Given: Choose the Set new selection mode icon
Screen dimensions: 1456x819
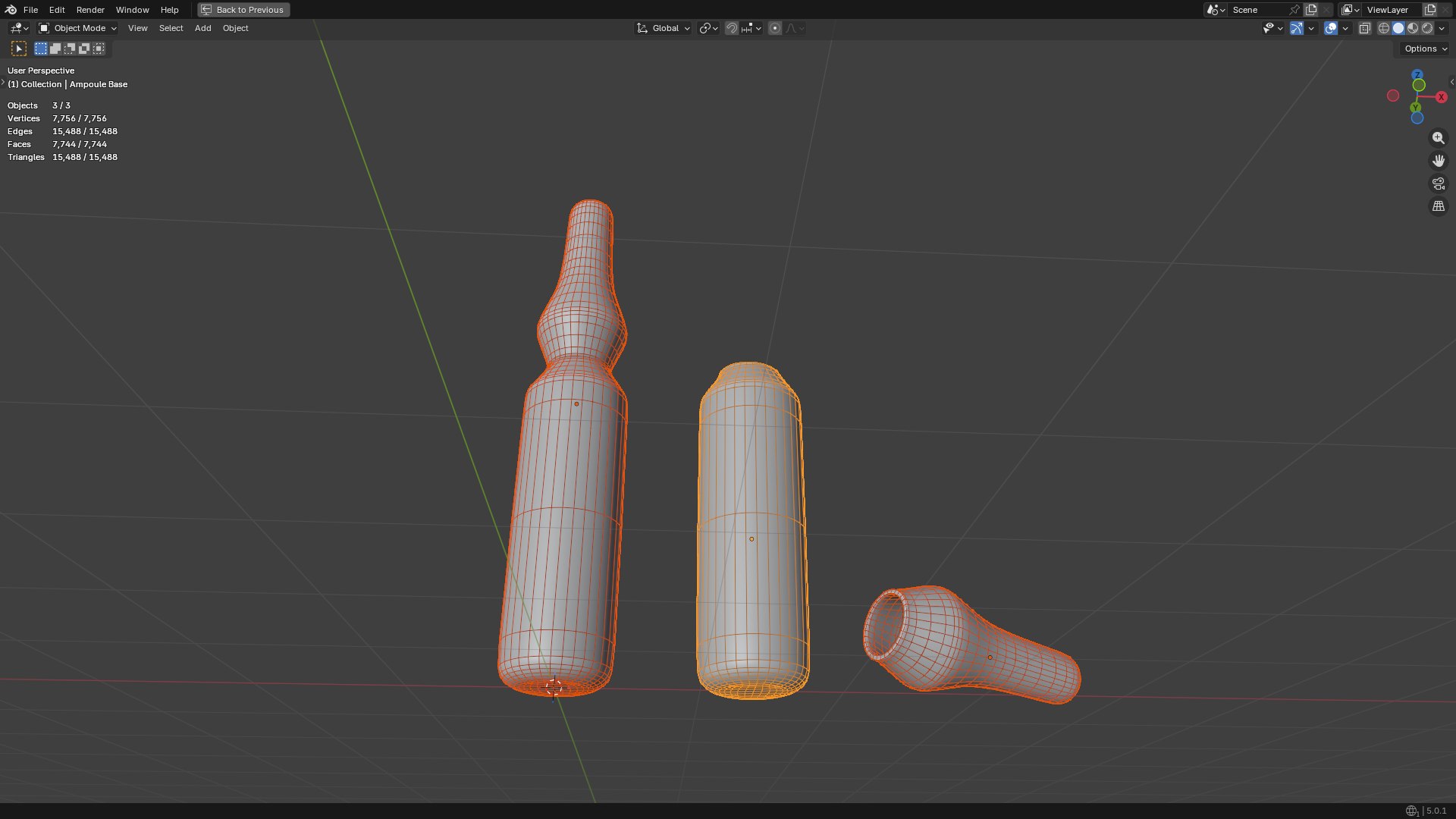Looking at the screenshot, I should coord(41,49).
